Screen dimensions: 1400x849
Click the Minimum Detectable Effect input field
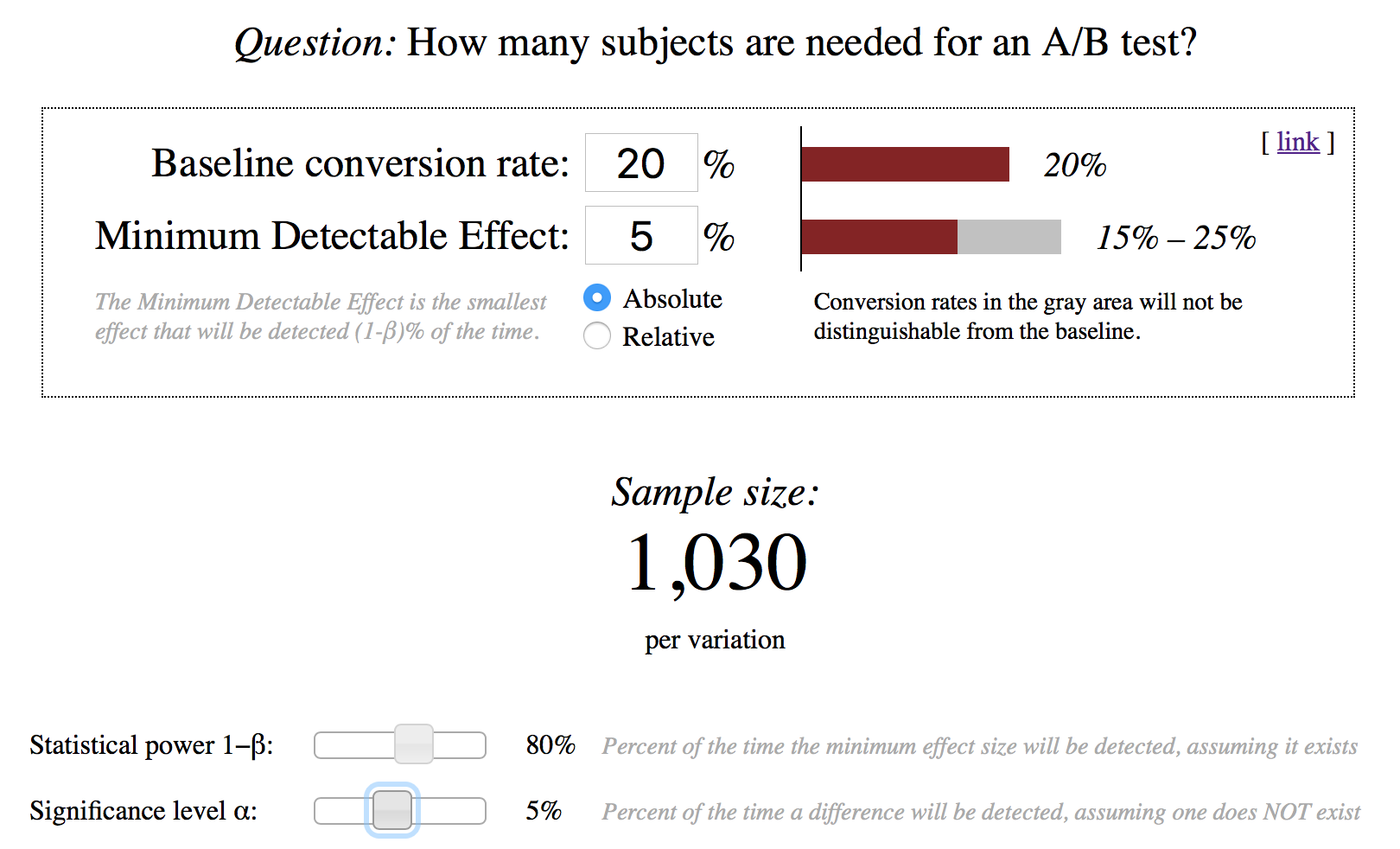[x=641, y=235]
